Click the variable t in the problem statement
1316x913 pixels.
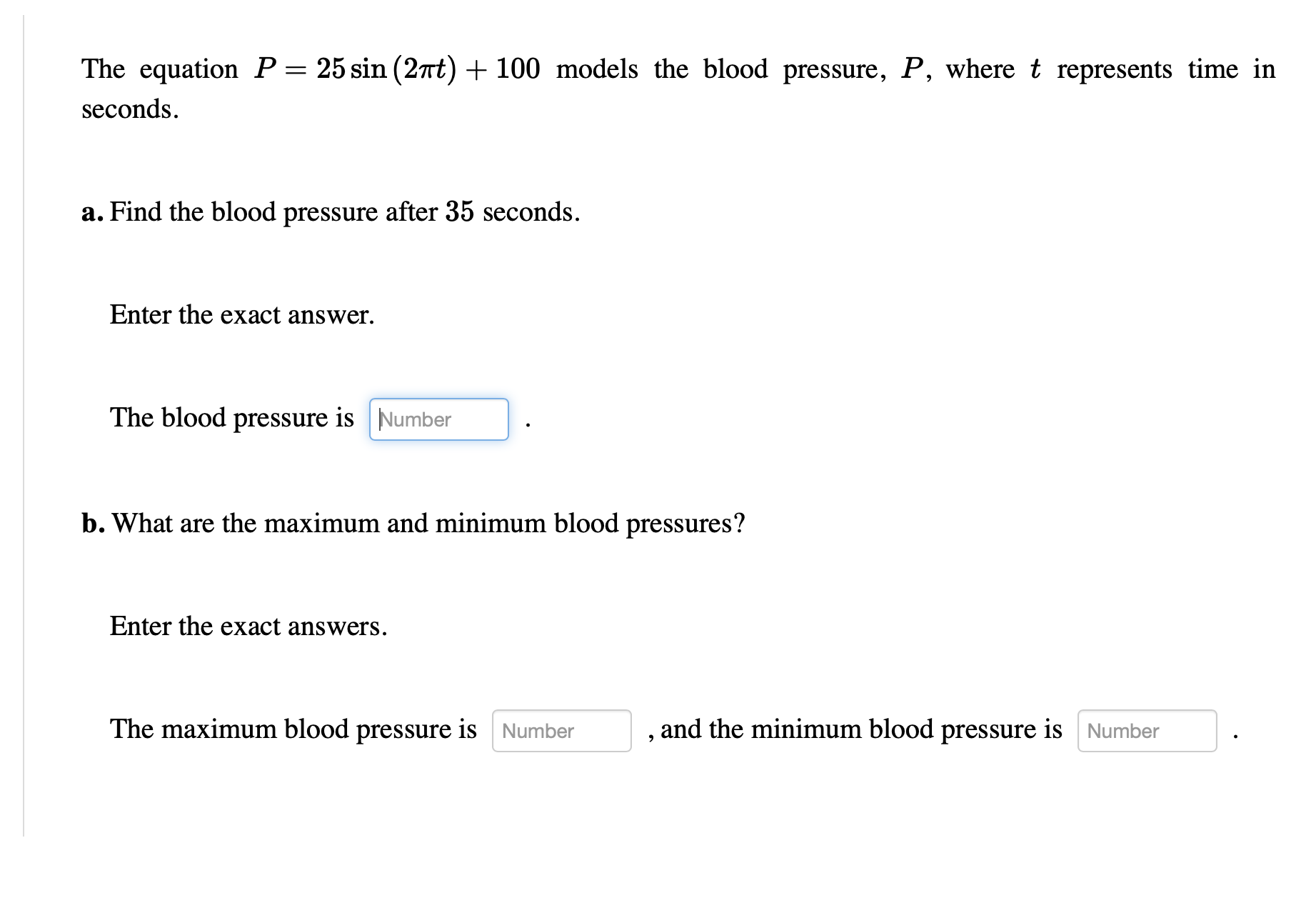coord(1034,69)
